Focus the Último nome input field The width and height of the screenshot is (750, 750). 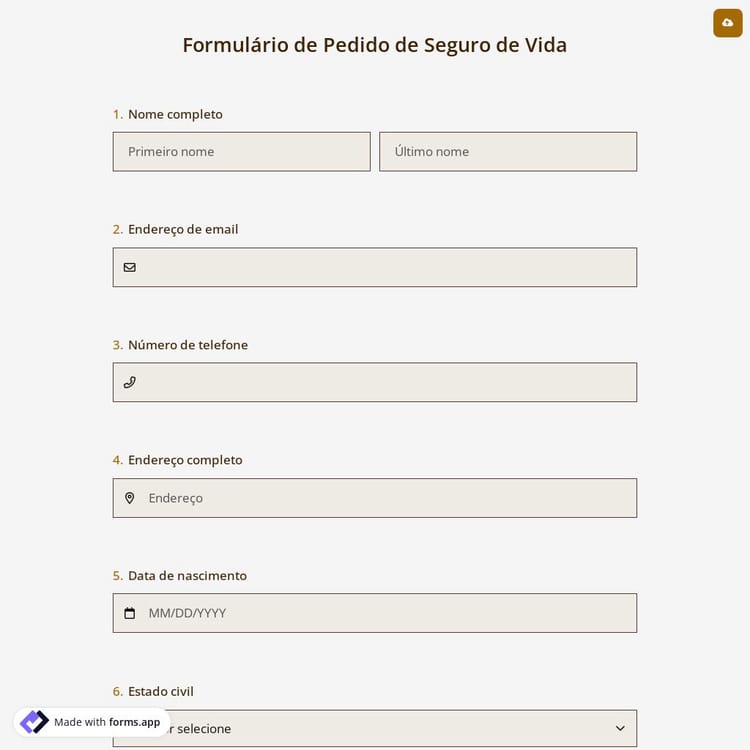(507, 152)
